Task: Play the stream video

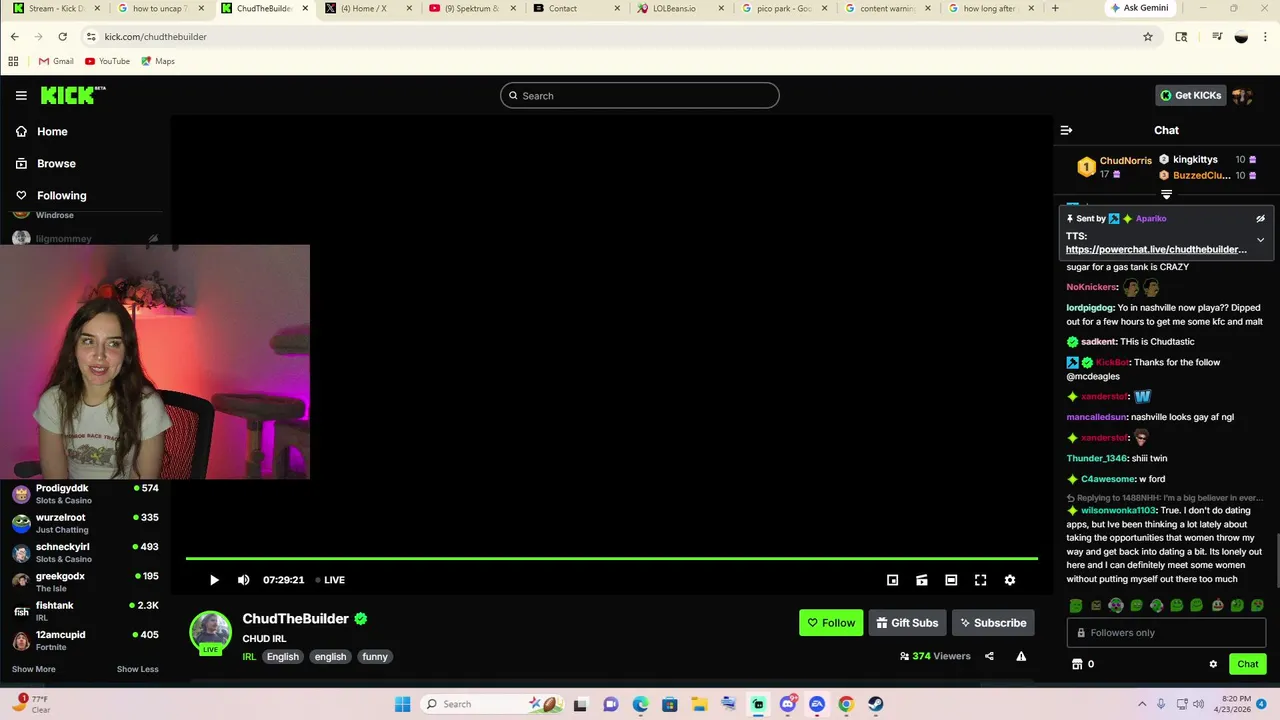Action: pyautogui.click(x=214, y=580)
